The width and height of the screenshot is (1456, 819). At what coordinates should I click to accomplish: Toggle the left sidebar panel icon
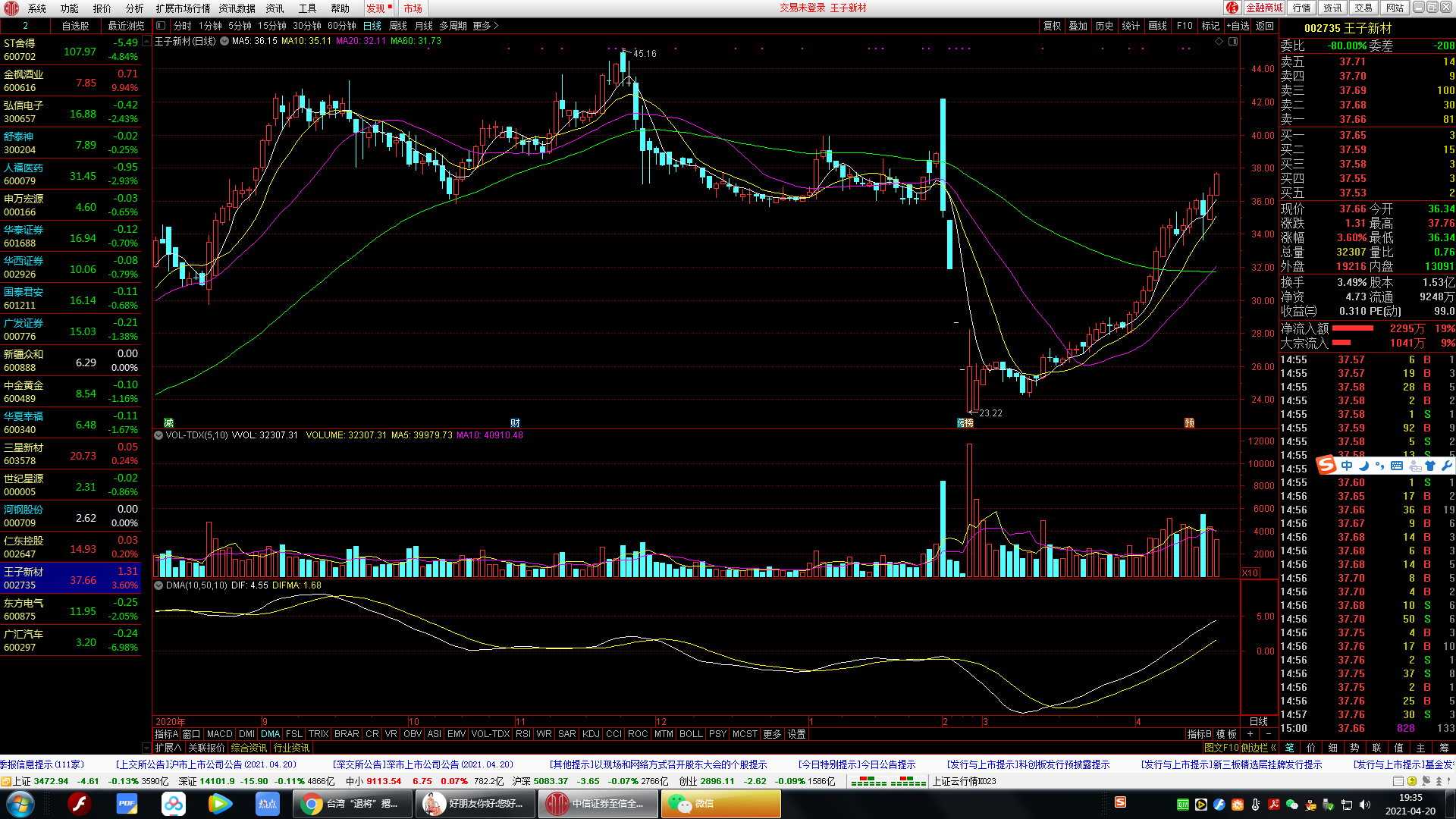[x=161, y=26]
